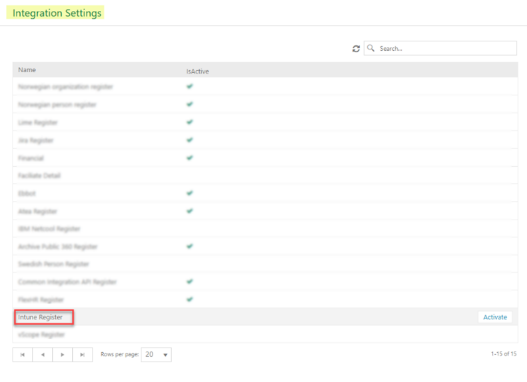Click active checkmark for Atea Register
This screenshot has height=382, width=527.
(x=190, y=211)
